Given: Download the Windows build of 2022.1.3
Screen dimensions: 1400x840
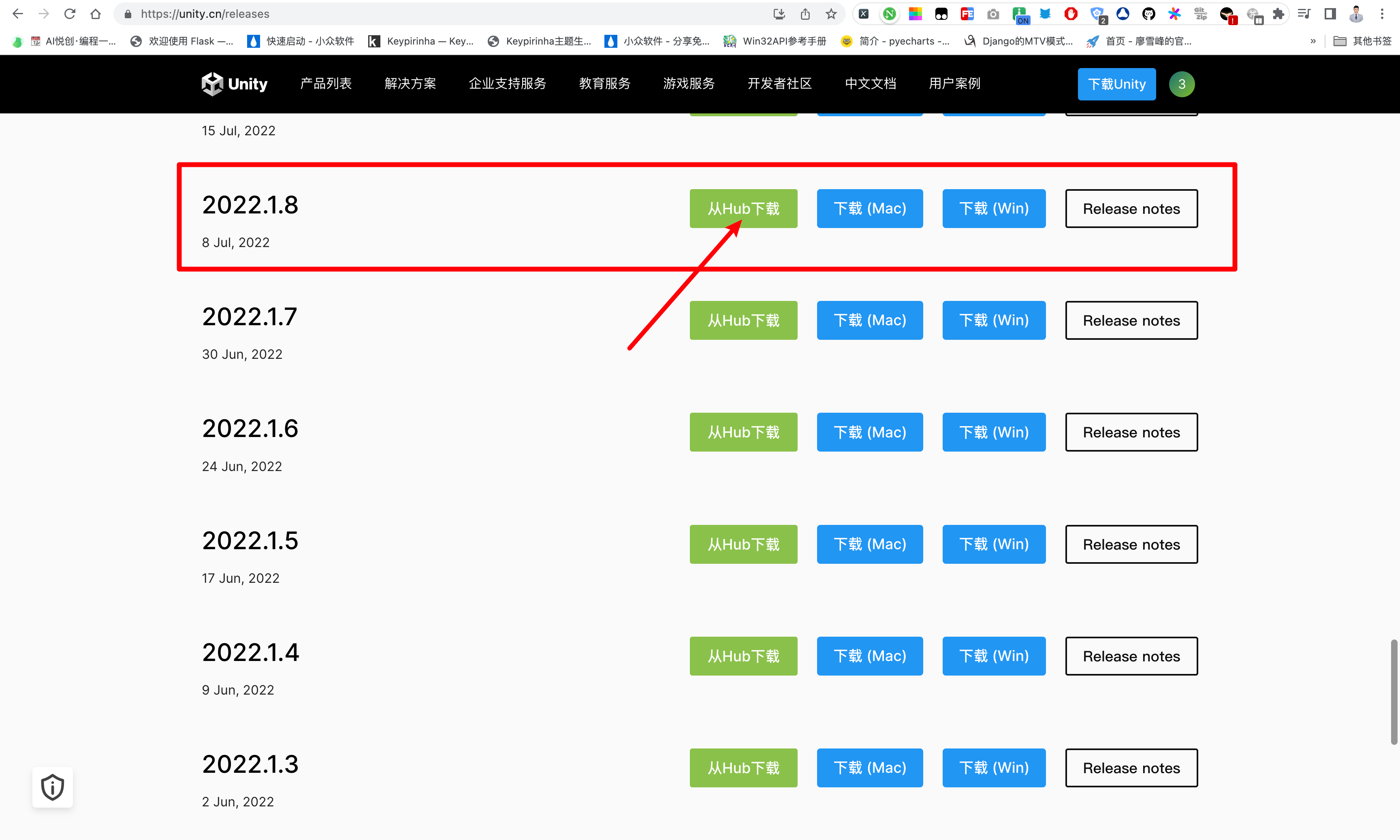Looking at the screenshot, I should 994,768.
